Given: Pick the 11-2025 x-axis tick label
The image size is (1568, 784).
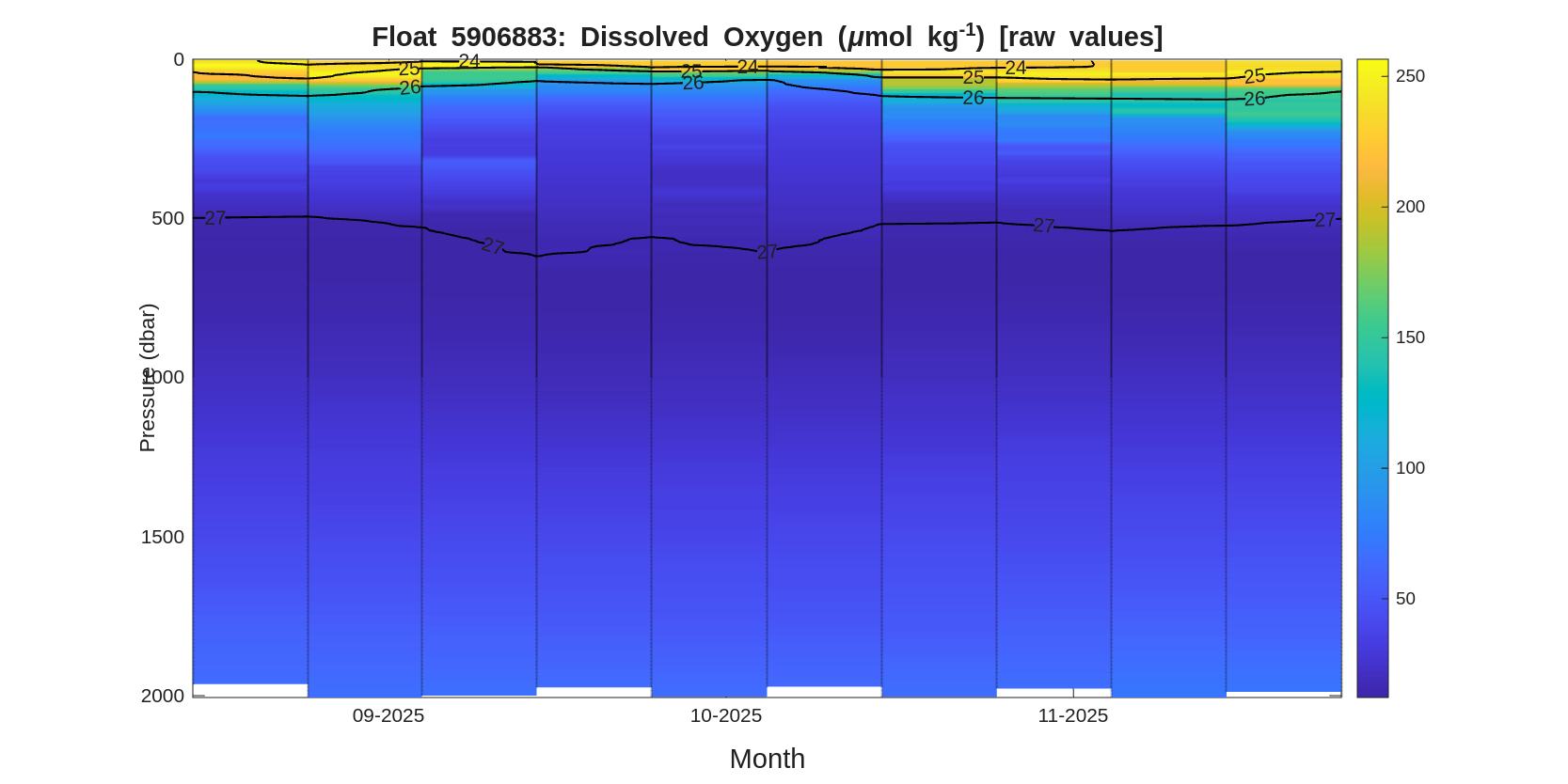Looking at the screenshot, I should tap(1072, 715).
